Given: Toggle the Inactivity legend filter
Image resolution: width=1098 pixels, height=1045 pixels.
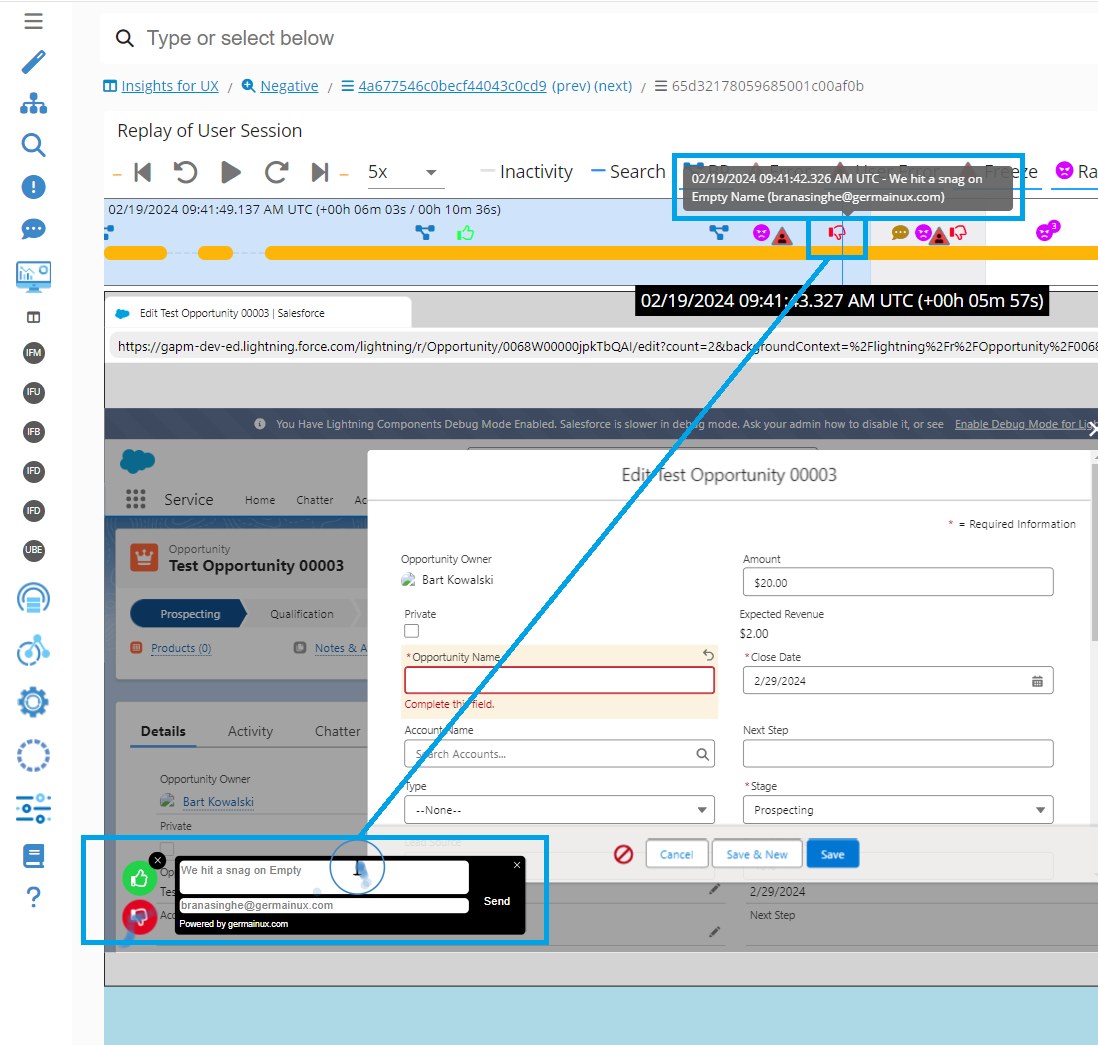Looking at the screenshot, I should [526, 172].
